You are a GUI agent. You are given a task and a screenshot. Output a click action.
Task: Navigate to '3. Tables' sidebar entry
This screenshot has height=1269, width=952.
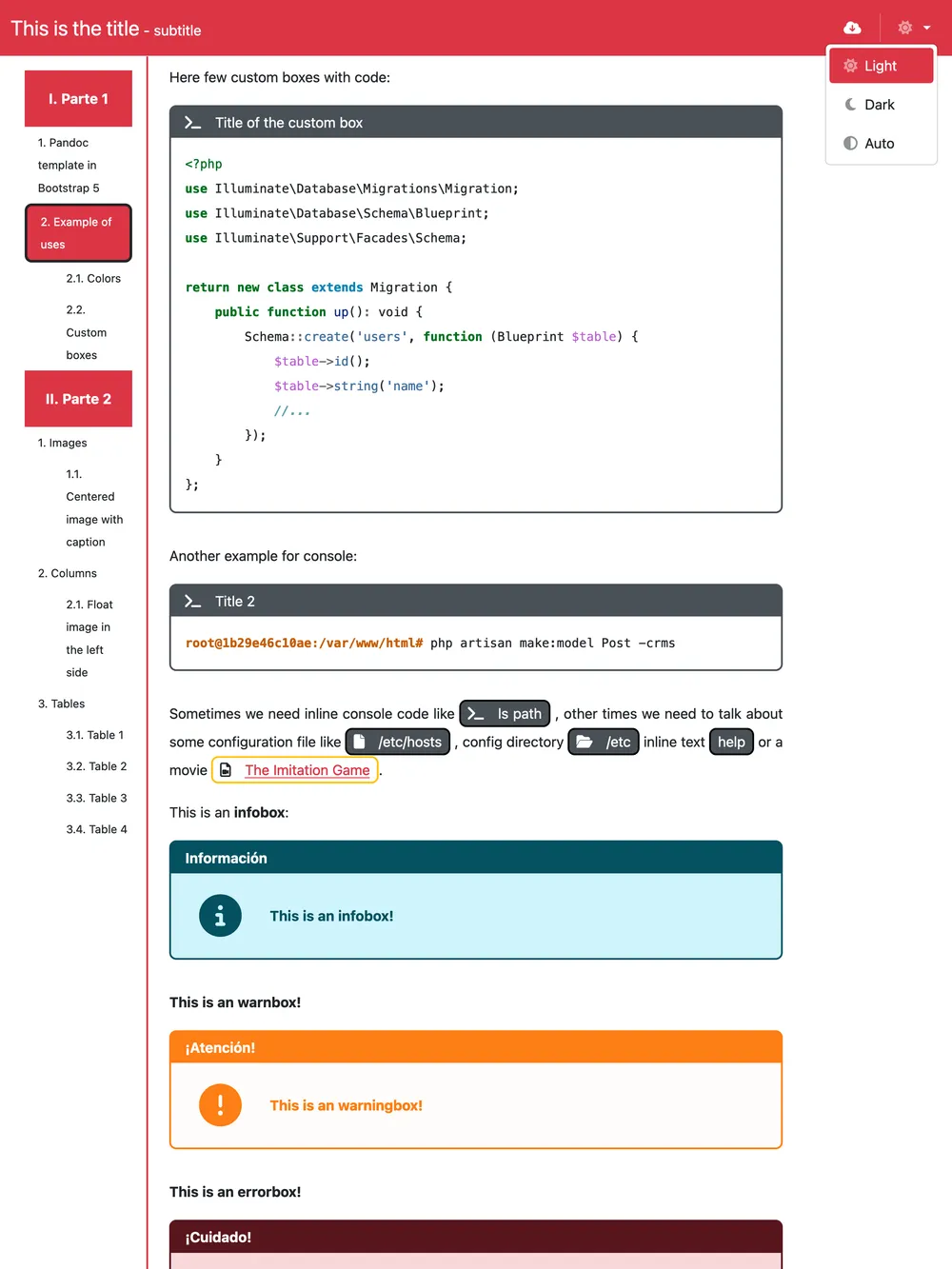click(61, 704)
